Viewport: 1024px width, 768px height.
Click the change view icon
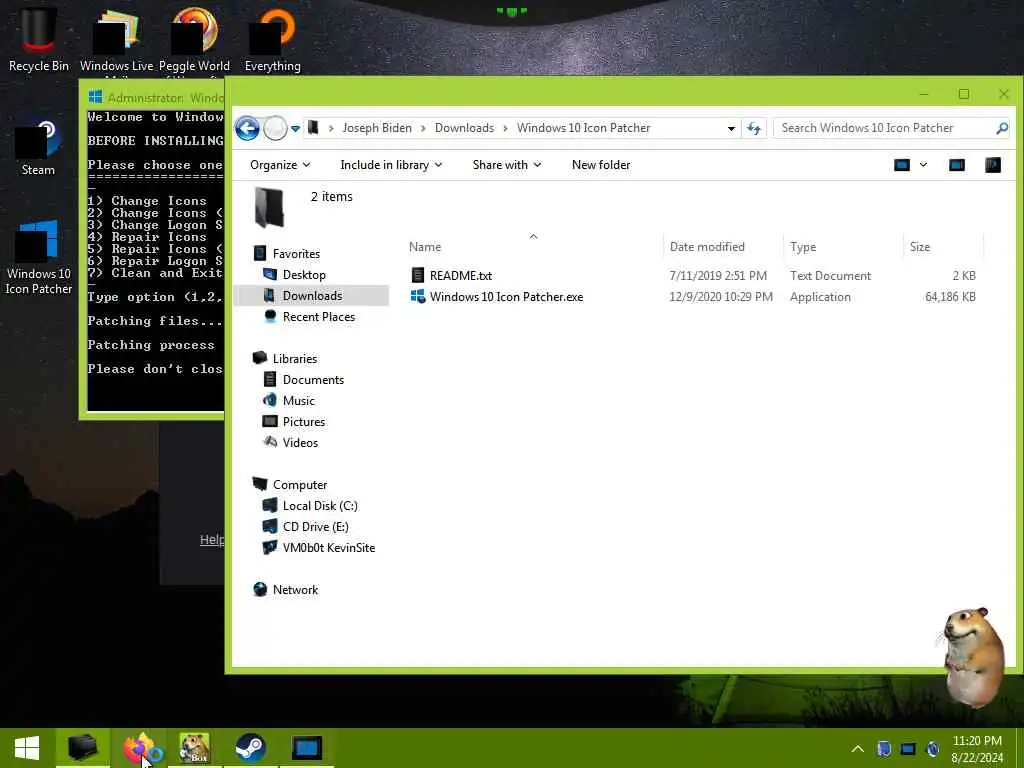[x=902, y=165]
